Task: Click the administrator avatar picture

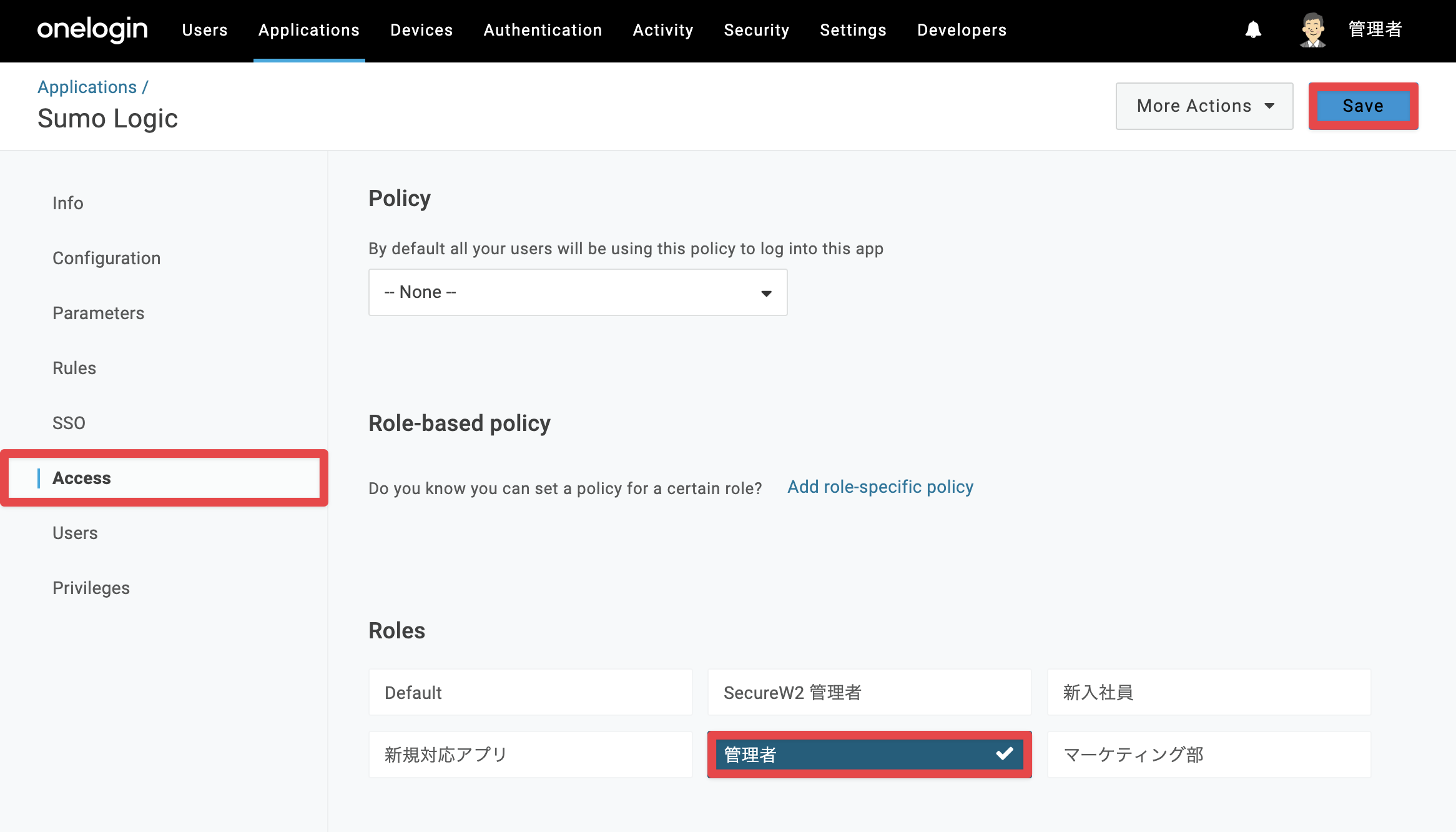Action: [x=1313, y=30]
